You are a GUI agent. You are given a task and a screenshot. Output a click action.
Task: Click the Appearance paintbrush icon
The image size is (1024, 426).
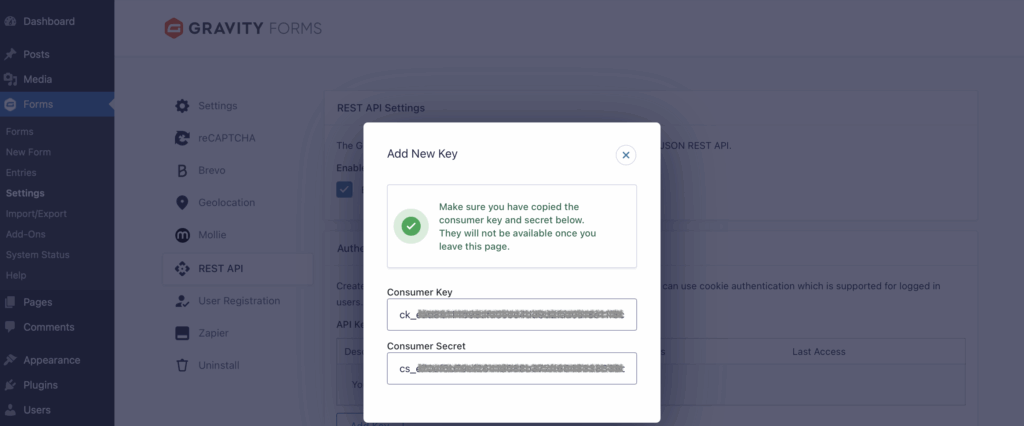pos(10,360)
